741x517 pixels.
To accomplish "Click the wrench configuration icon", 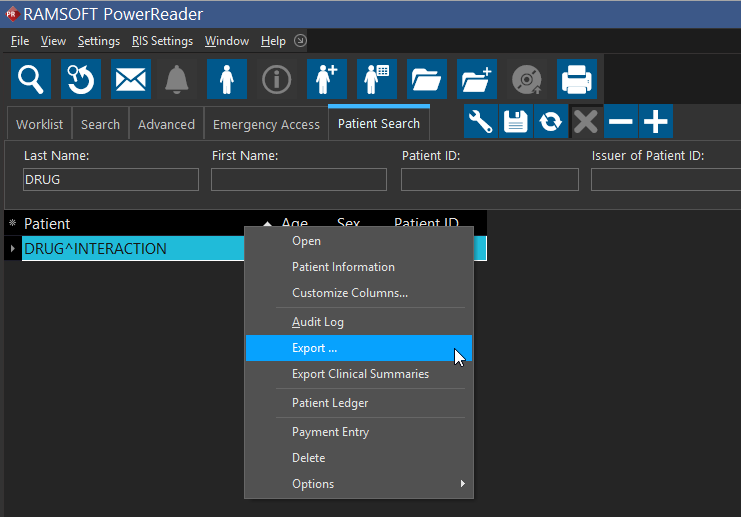I will (481, 121).
